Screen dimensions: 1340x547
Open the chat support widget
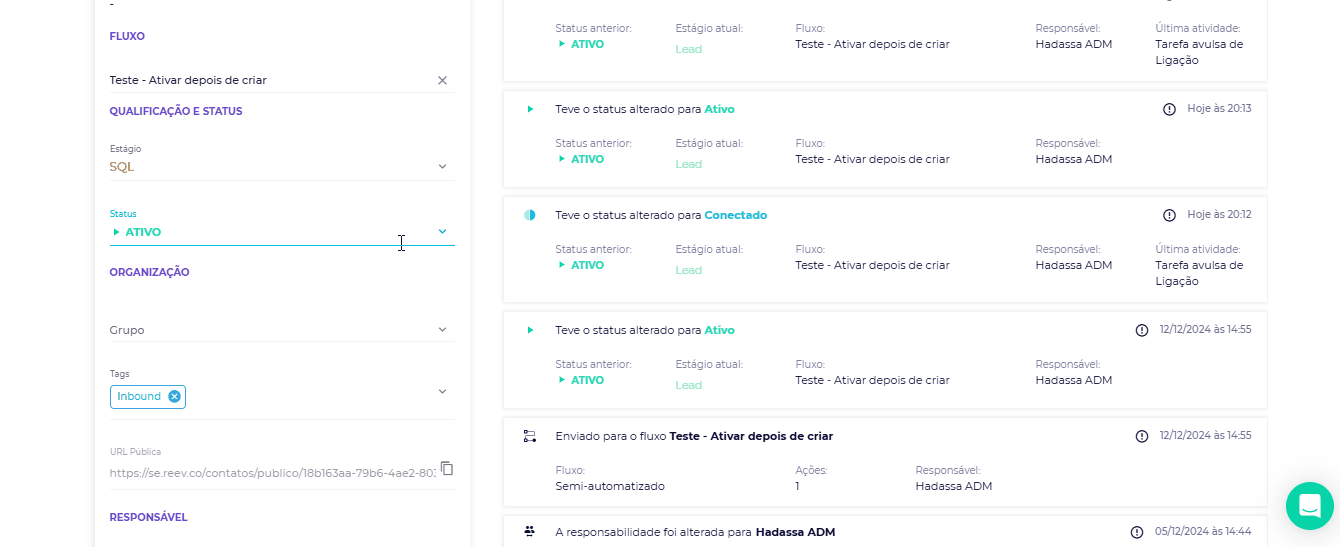[1310, 506]
